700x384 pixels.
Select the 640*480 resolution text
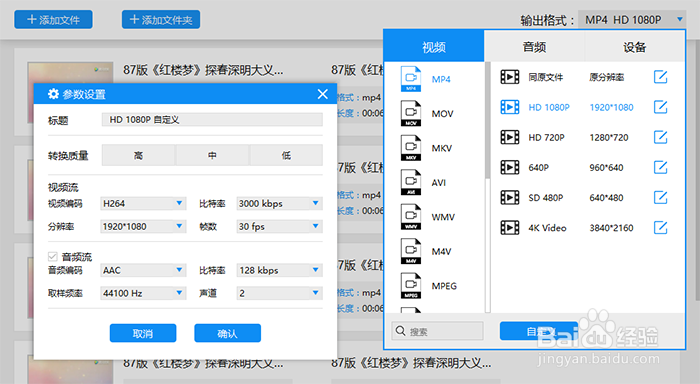pos(606,197)
